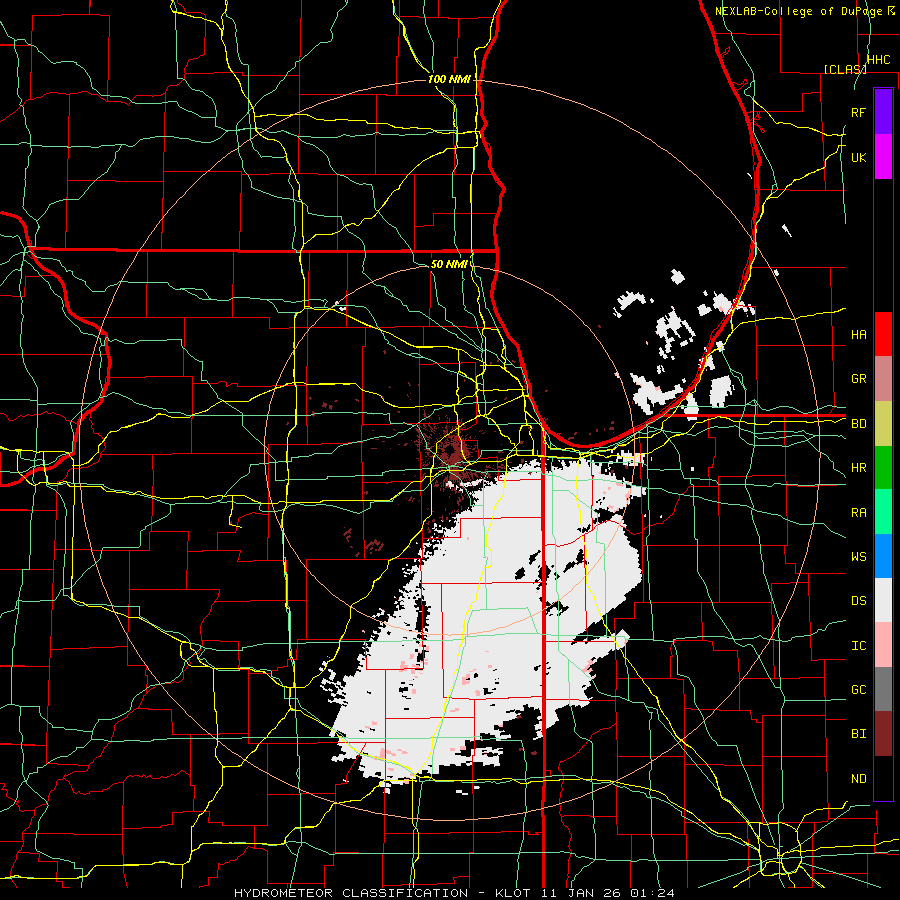Click the HA legend label
The width and height of the screenshot is (900, 900).
click(x=858, y=335)
